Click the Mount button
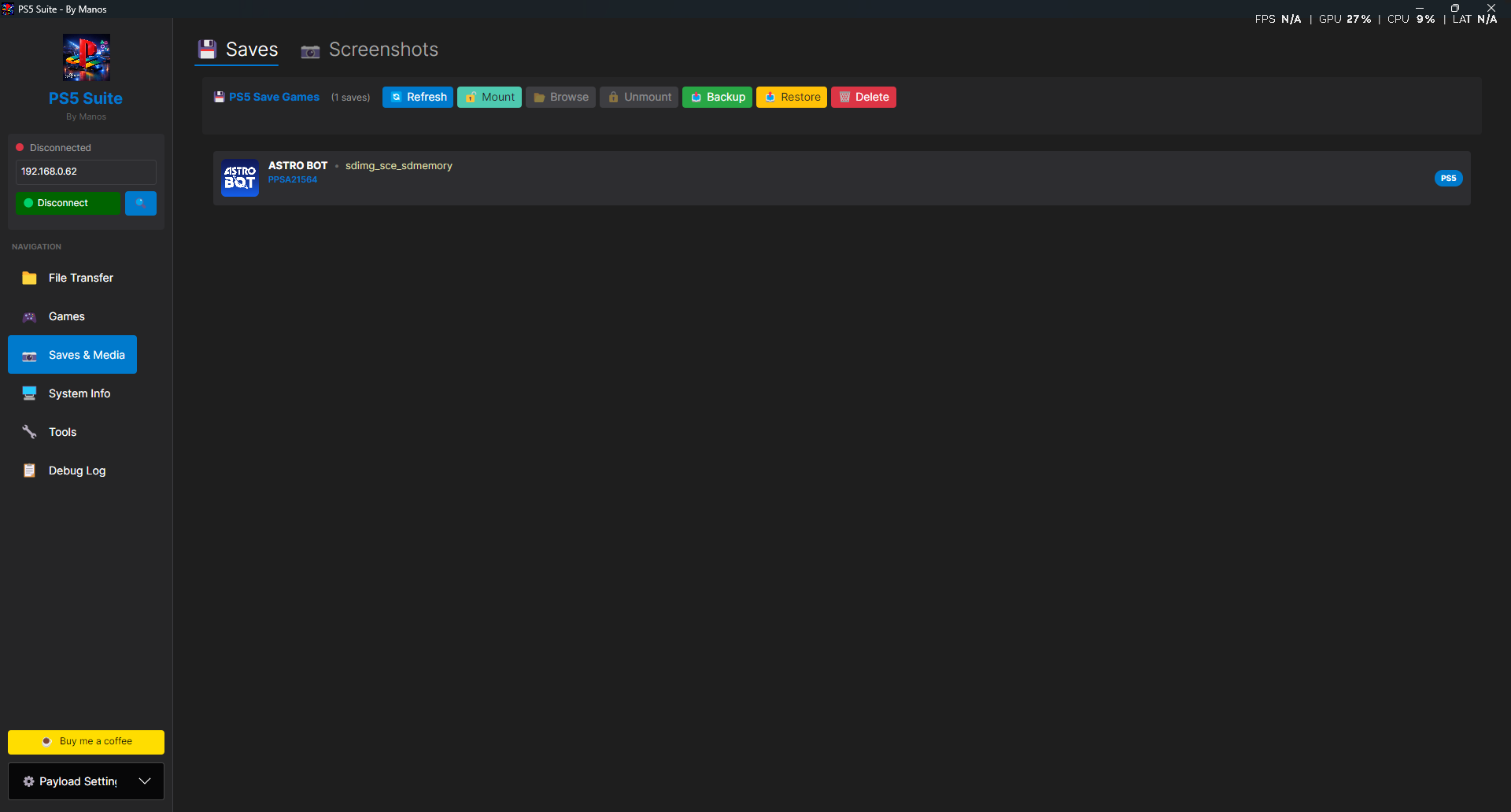 [490, 97]
